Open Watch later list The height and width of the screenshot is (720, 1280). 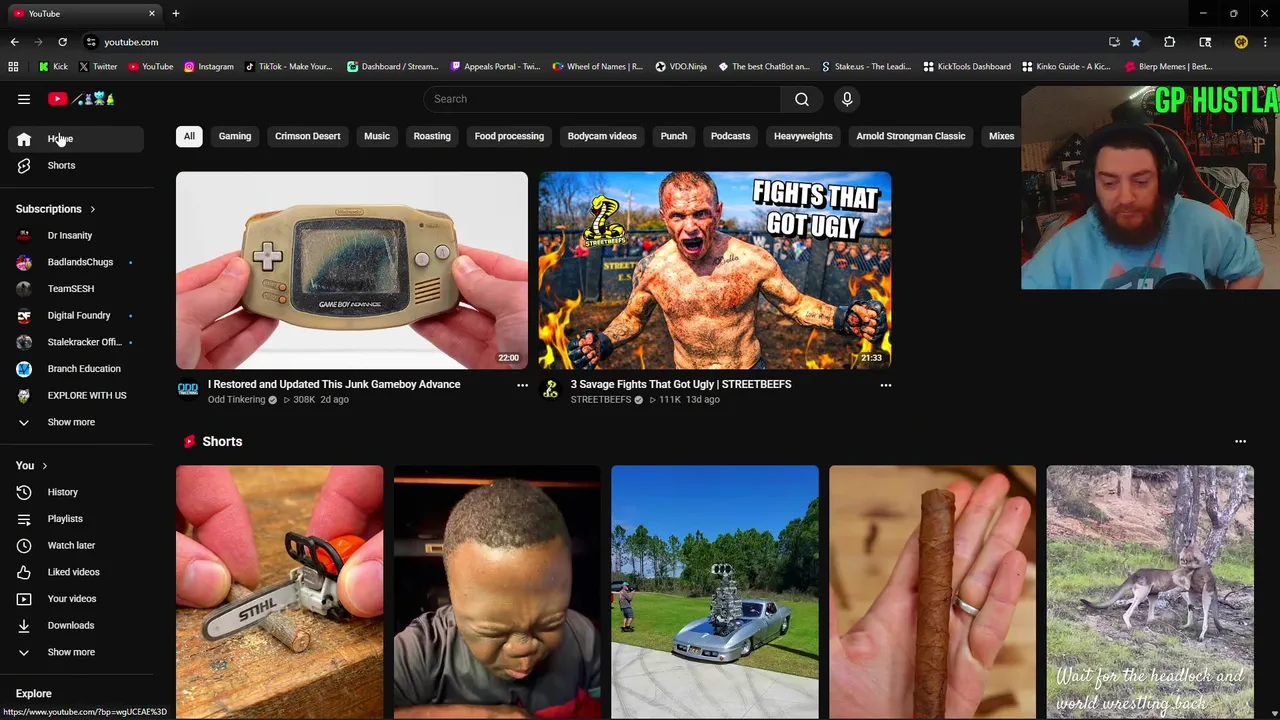click(x=76, y=545)
